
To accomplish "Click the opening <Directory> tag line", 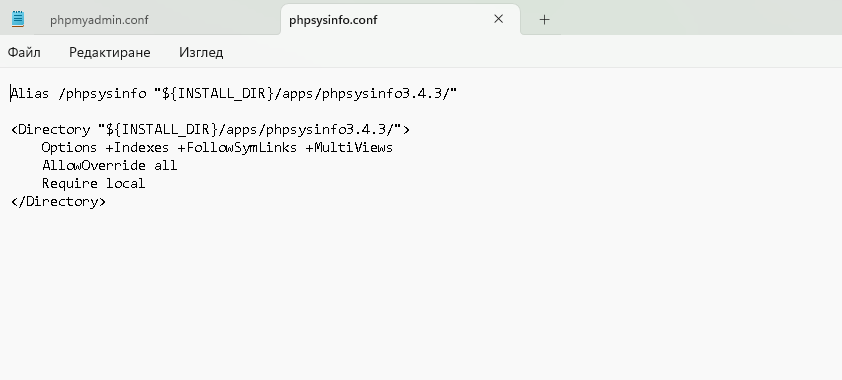I will pos(210,130).
